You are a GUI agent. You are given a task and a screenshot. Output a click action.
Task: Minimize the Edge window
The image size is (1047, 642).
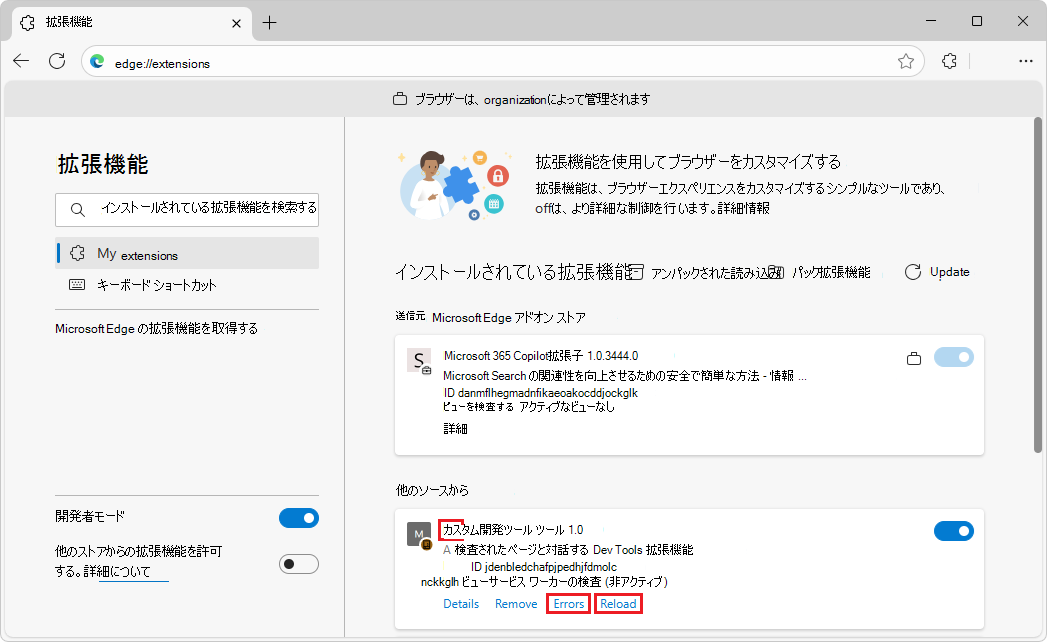coord(931,21)
